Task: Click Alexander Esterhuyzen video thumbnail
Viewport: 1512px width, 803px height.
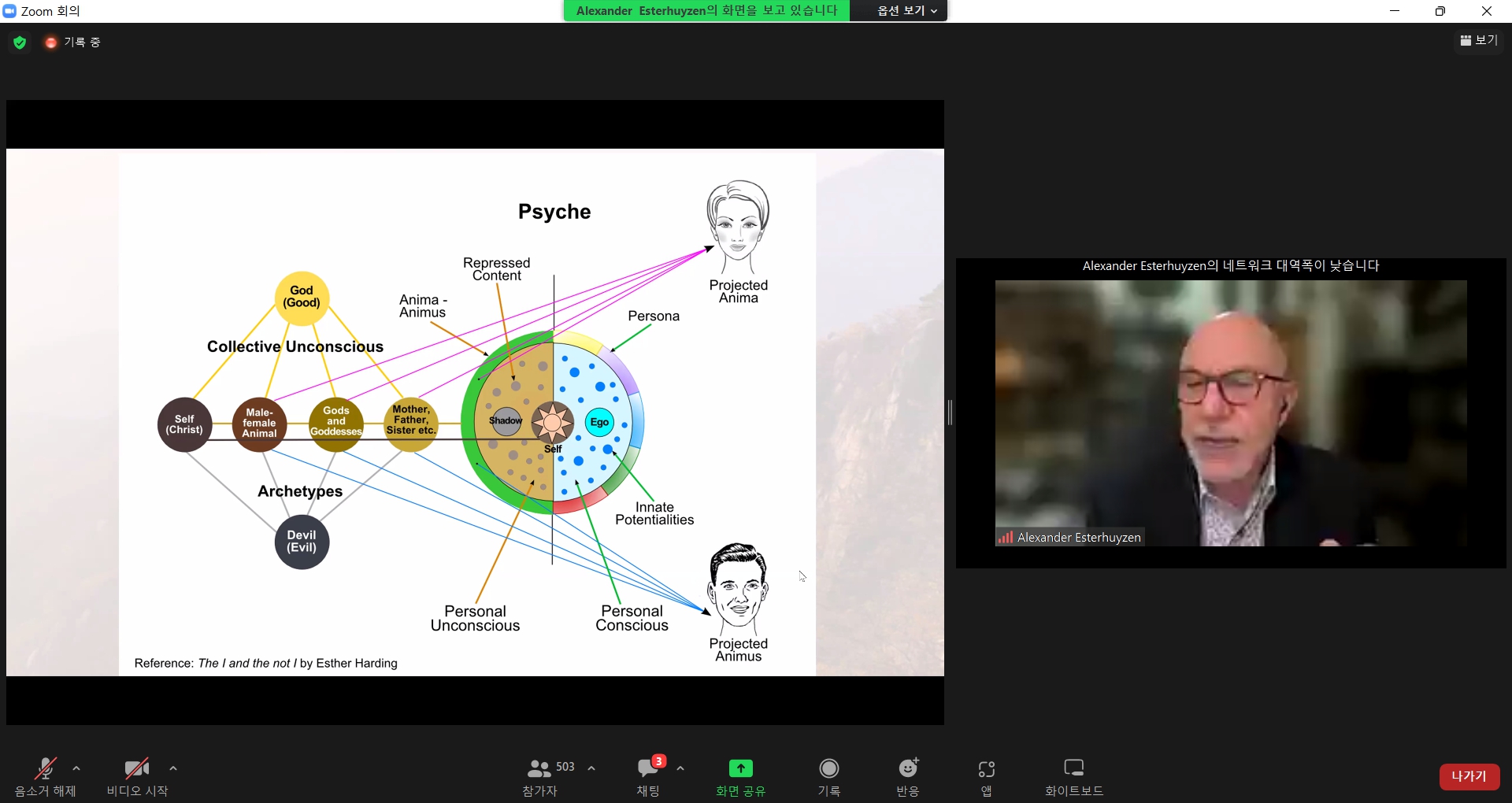Action: point(1231,413)
